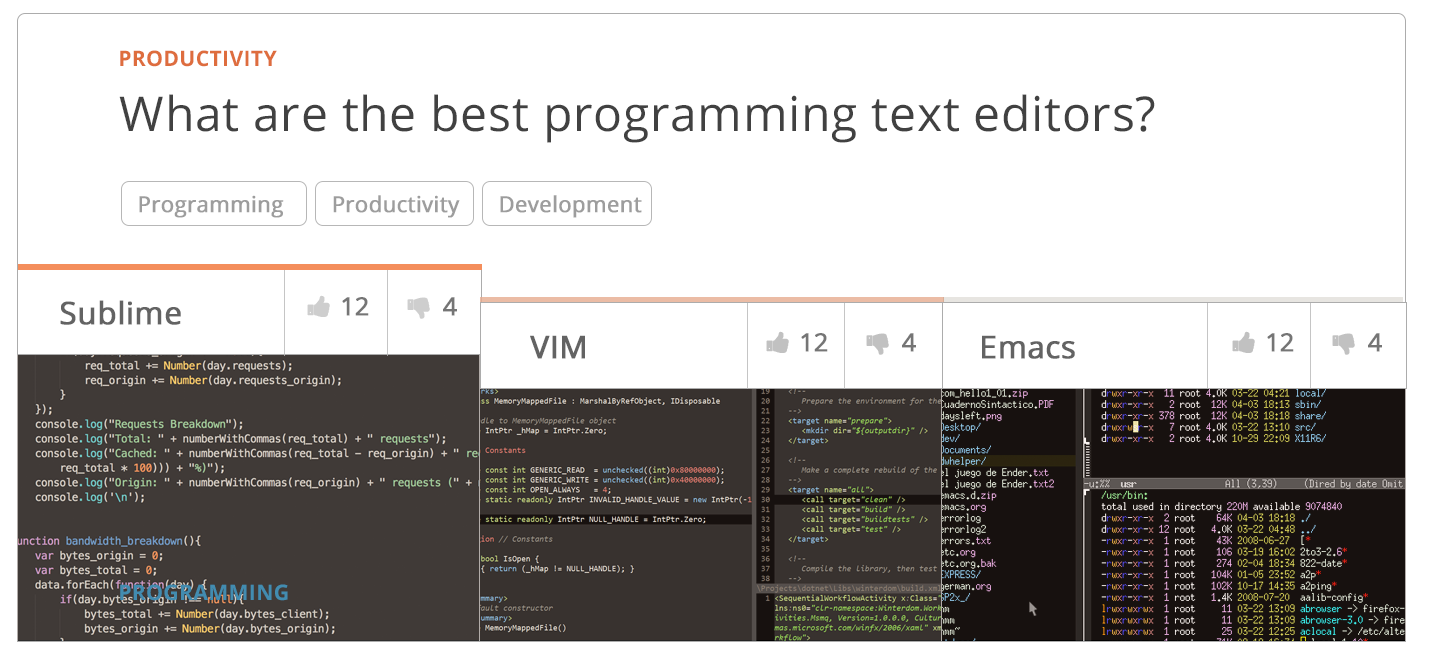Open the Programming tag

point(214,204)
